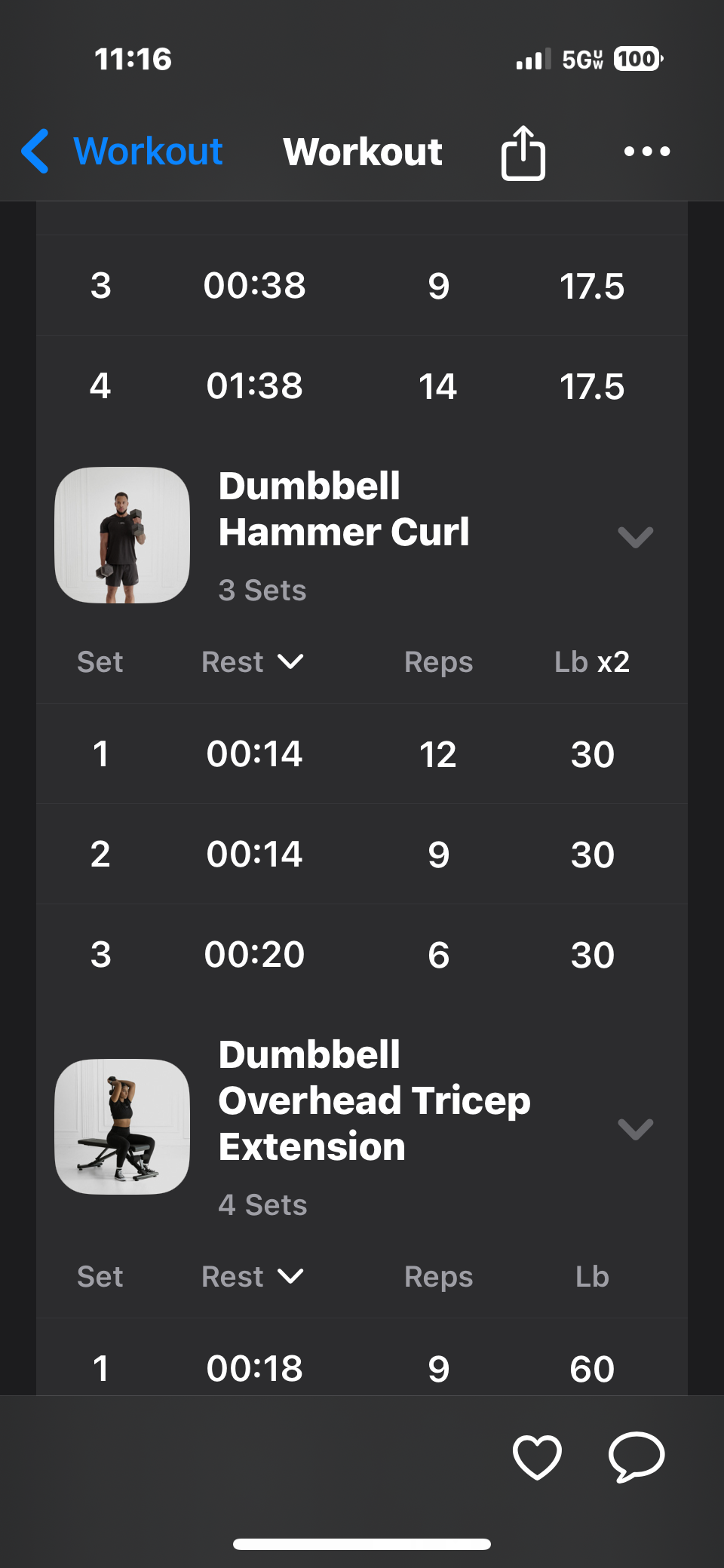Tap the 01:38 rest time in set 4
Screen dimensions: 724x1568
click(254, 386)
